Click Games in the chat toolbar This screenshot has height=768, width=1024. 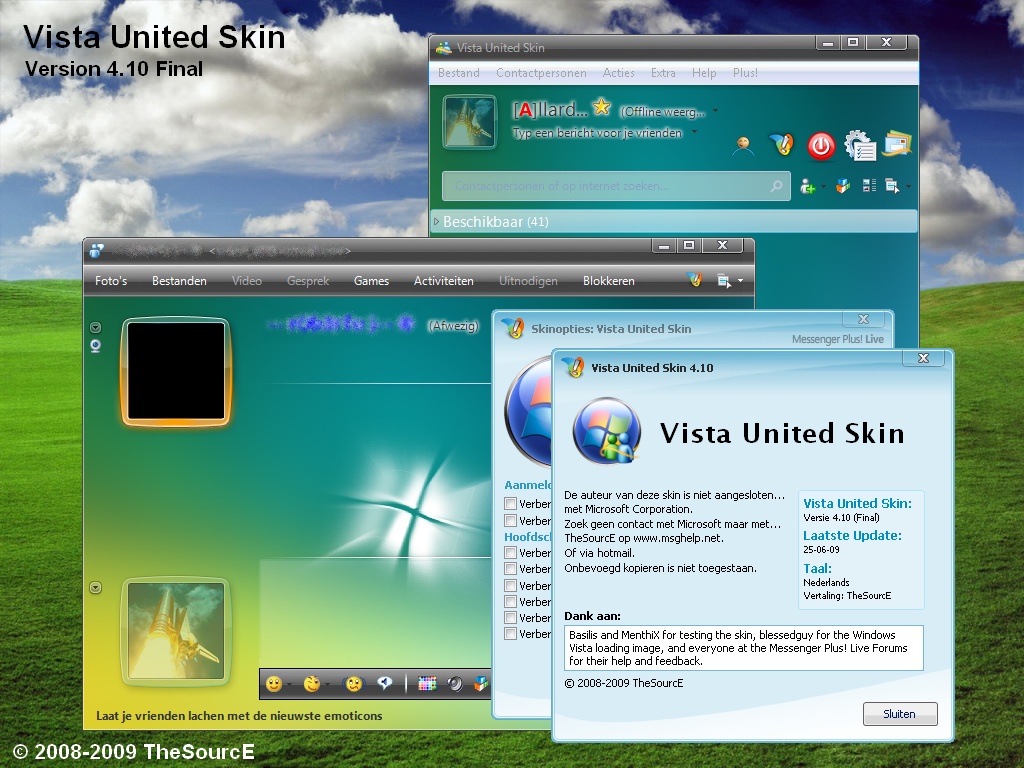coord(371,281)
